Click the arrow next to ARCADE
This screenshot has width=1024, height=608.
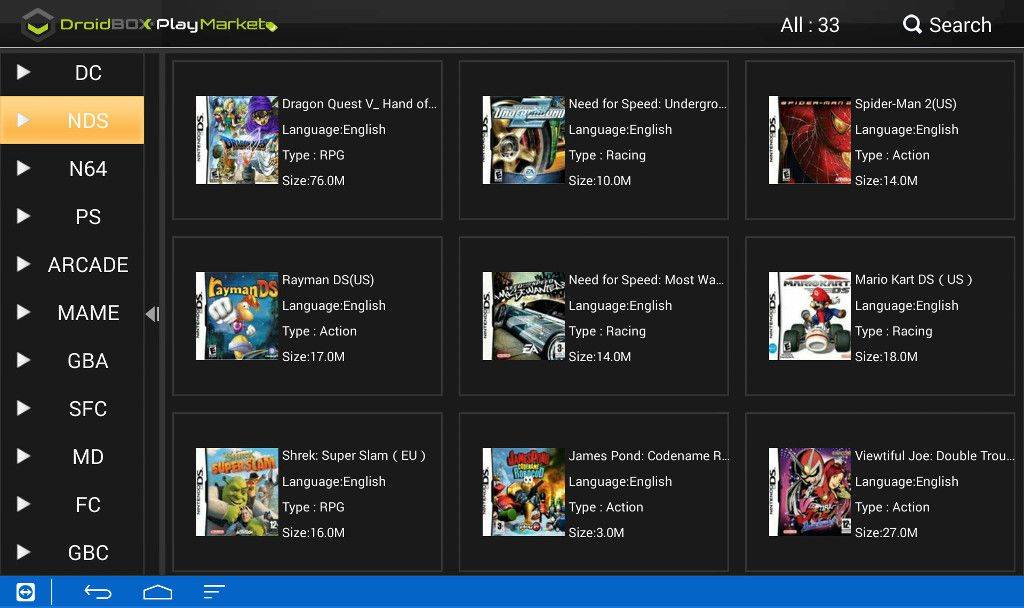(x=24, y=264)
